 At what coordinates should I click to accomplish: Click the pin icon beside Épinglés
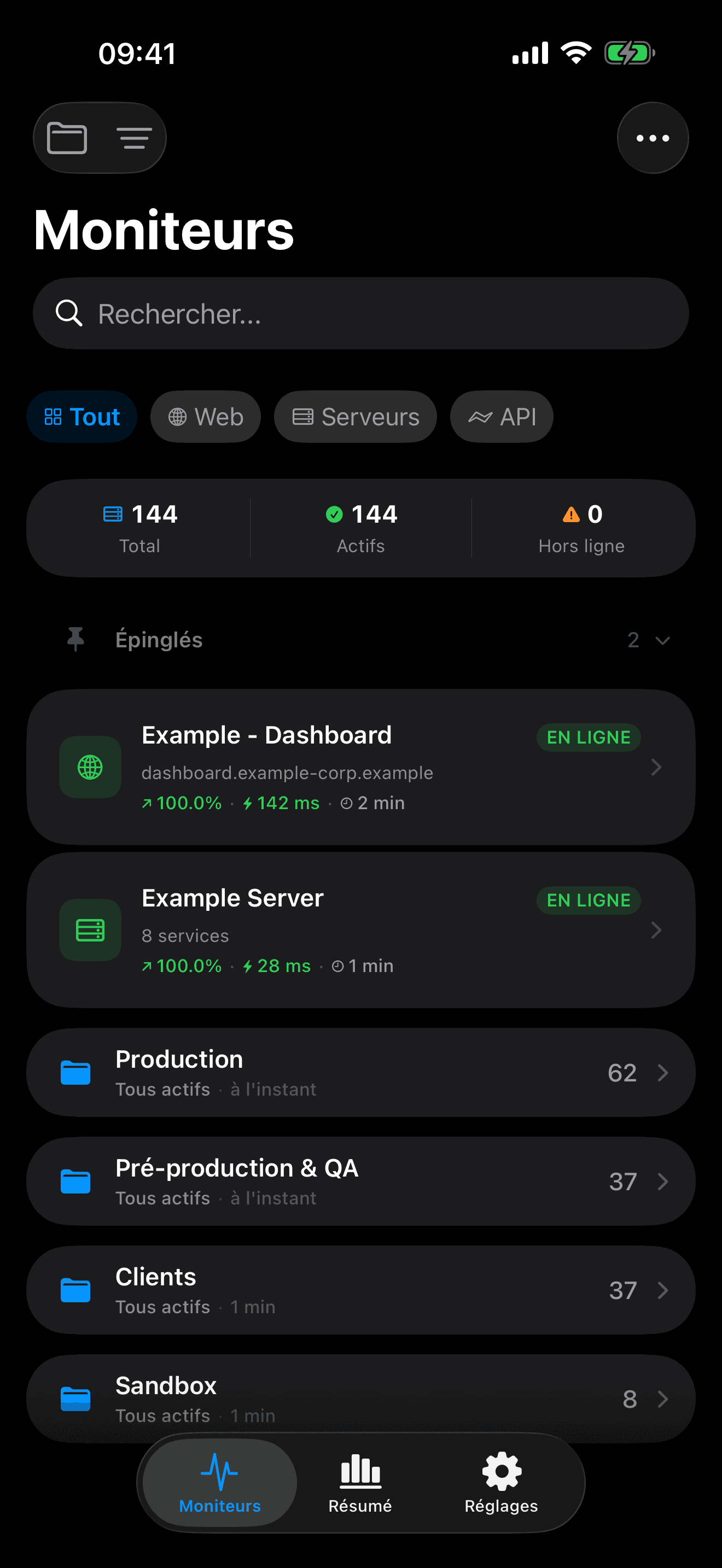(x=75, y=639)
